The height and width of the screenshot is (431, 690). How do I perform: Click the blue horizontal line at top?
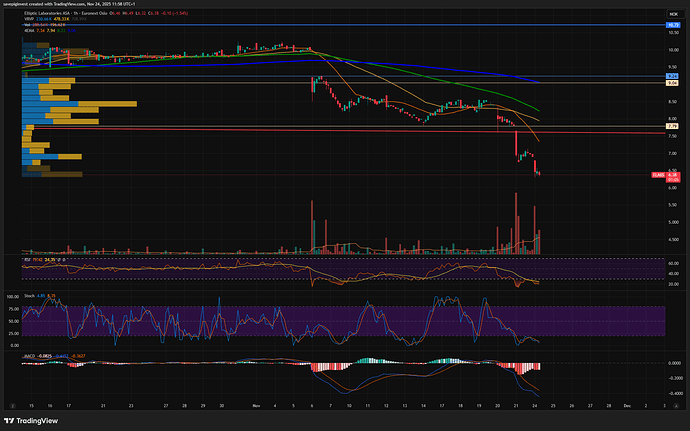300,23
